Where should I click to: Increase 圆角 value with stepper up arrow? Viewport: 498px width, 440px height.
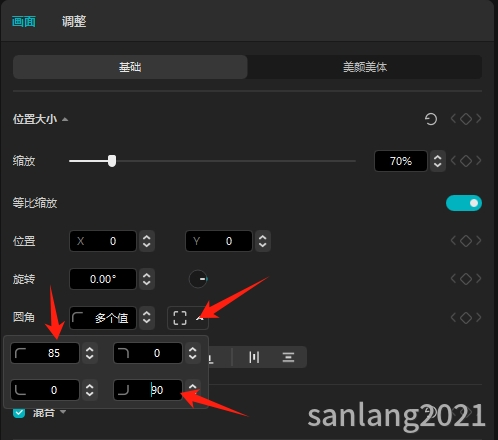point(147,314)
